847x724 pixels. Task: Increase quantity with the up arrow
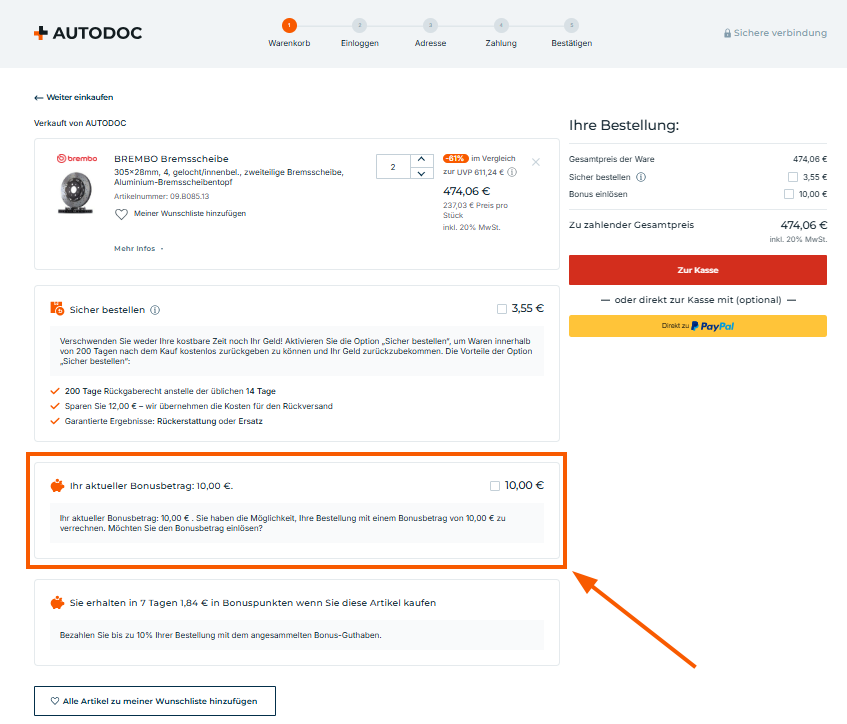coord(422,160)
